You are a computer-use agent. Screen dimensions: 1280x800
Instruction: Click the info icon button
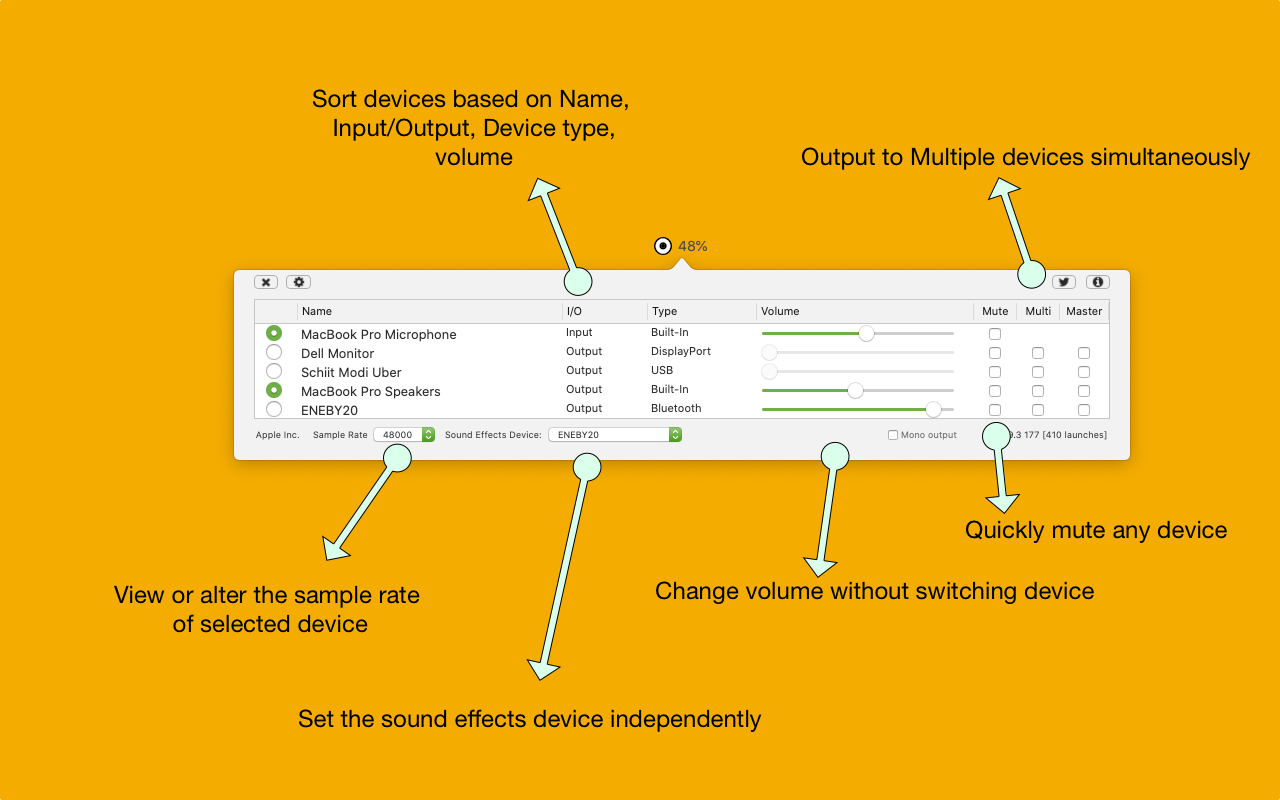(1097, 283)
